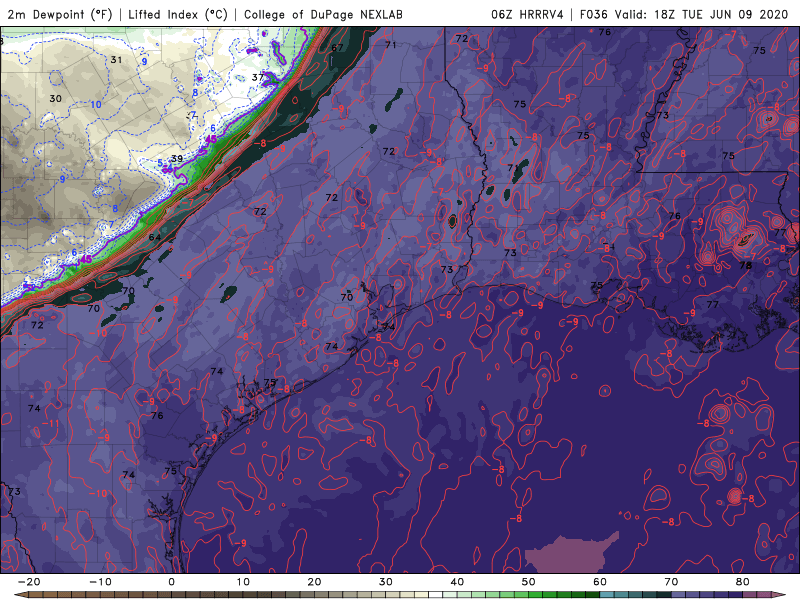800x600 pixels.
Task: Click the red -11 lifted index label
Action: click(51, 423)
